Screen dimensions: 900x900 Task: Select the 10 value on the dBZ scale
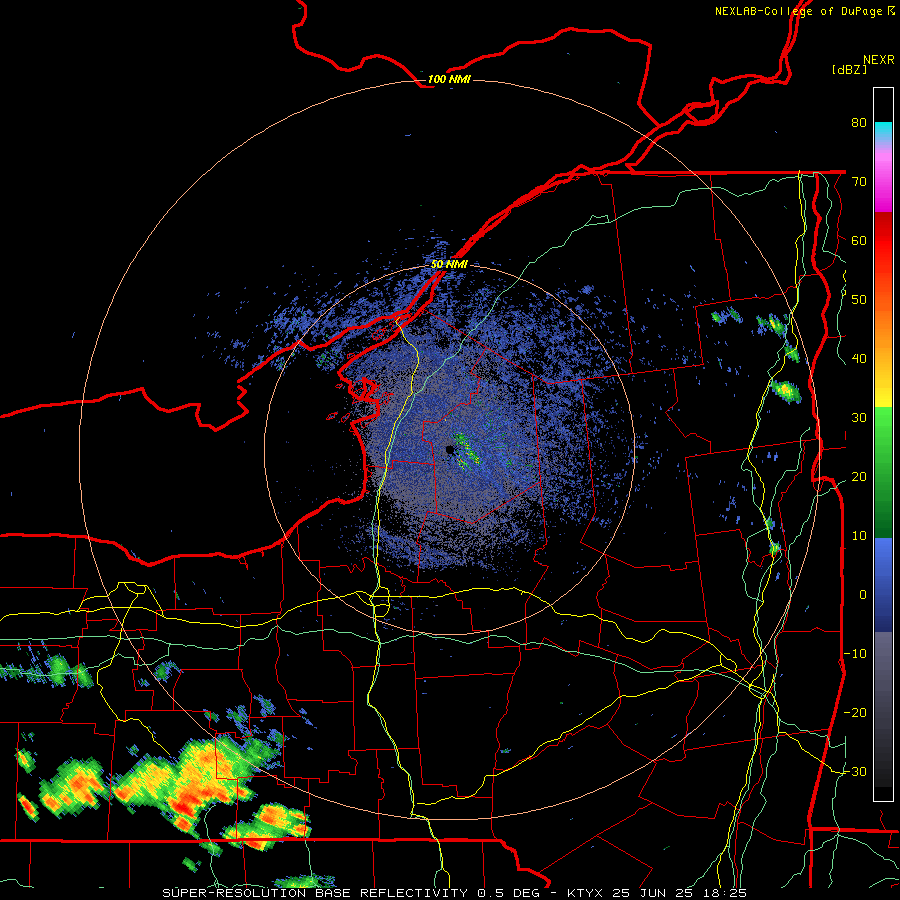859,536
